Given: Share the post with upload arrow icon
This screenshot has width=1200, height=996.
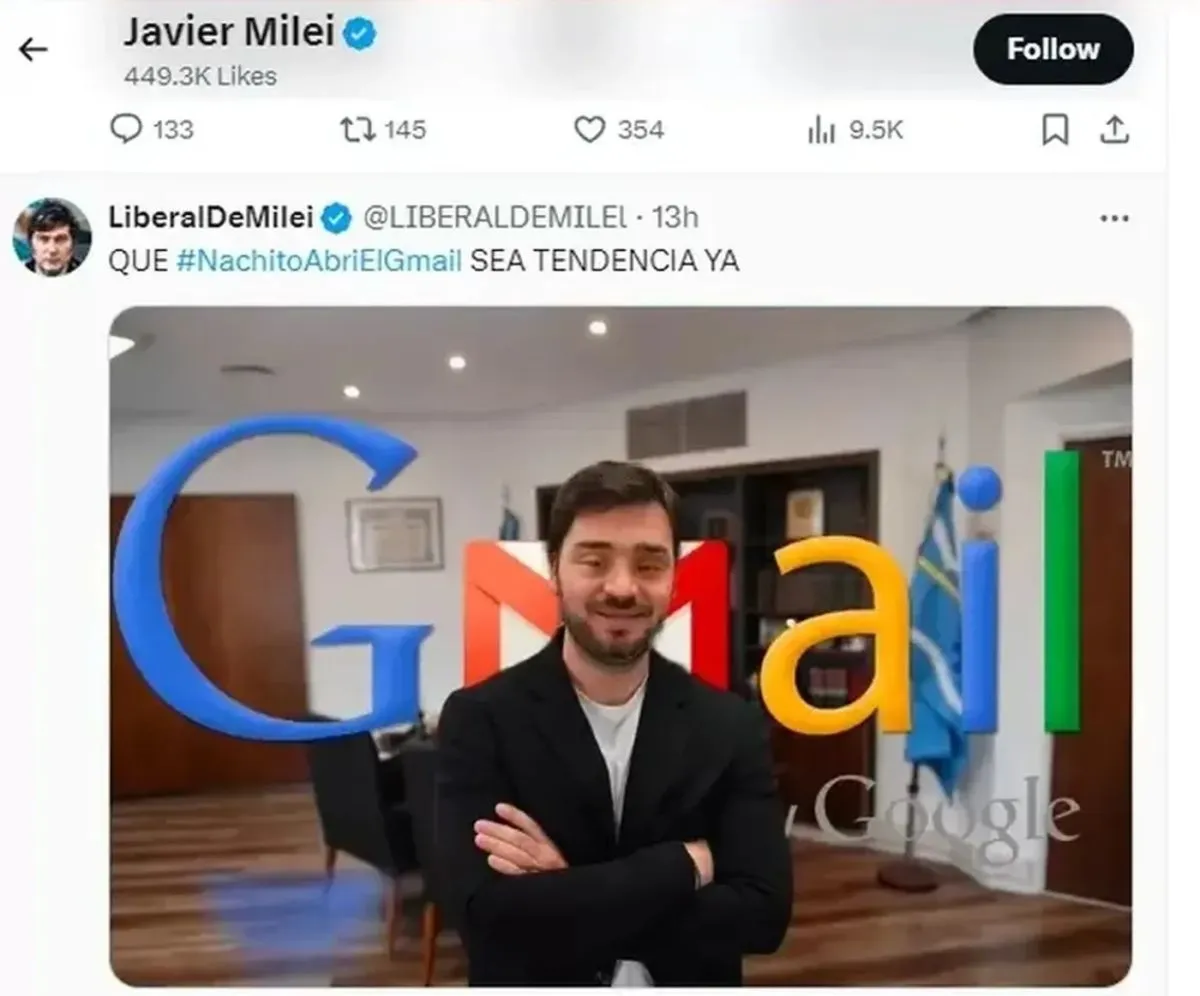Looking at the screenshot, I should click(1115, 130).
